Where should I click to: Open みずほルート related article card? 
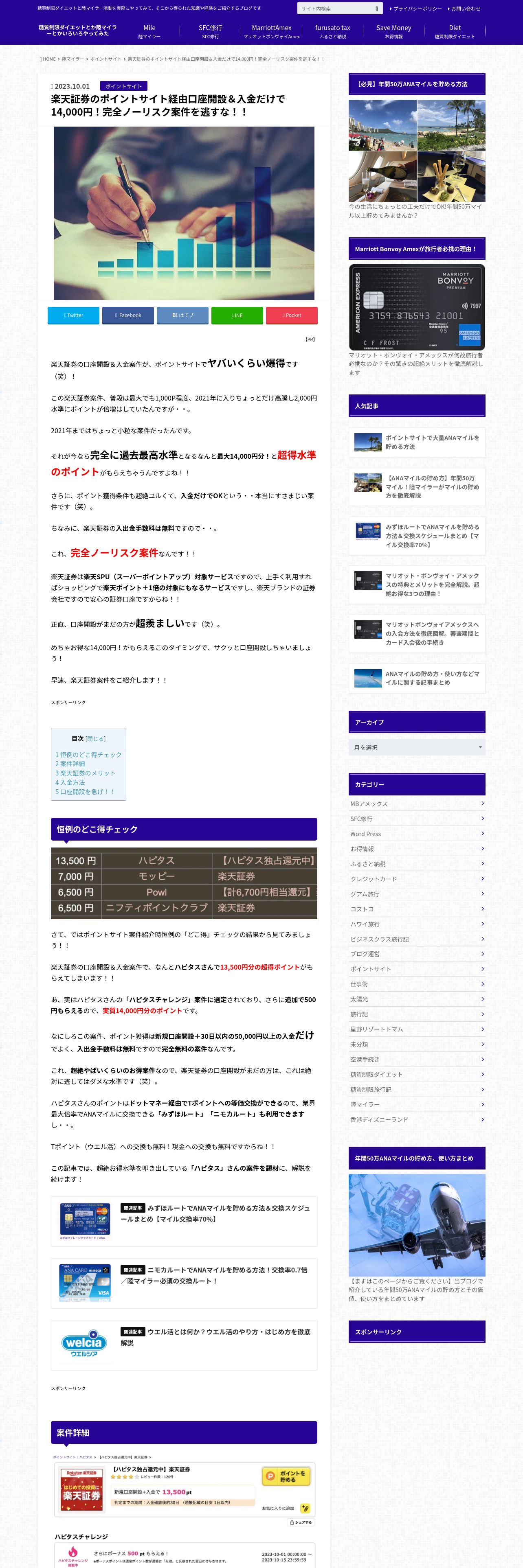click(184, 1221)
